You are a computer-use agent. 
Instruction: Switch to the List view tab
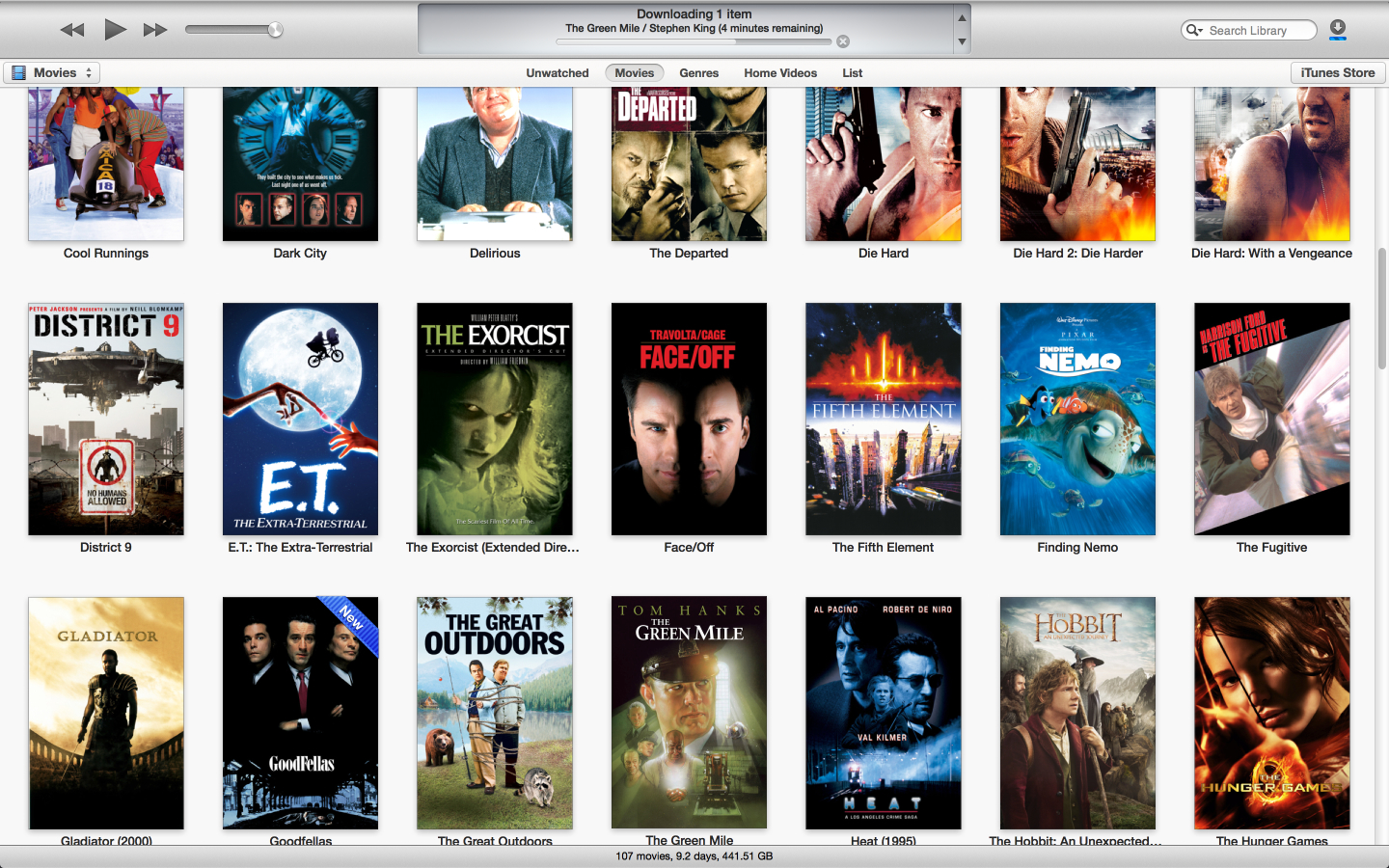[853, 73]
